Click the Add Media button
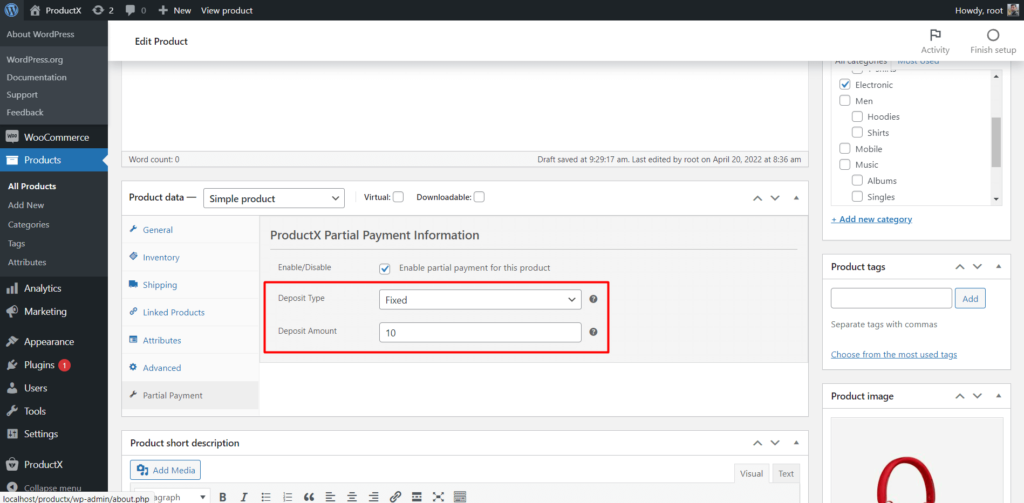 click(x=166, y=470)
